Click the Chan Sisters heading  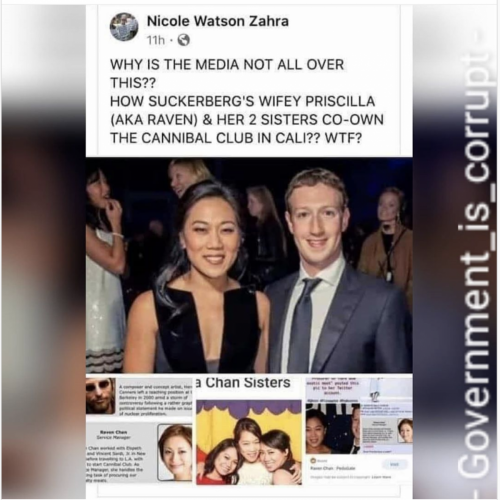[243, 383]
